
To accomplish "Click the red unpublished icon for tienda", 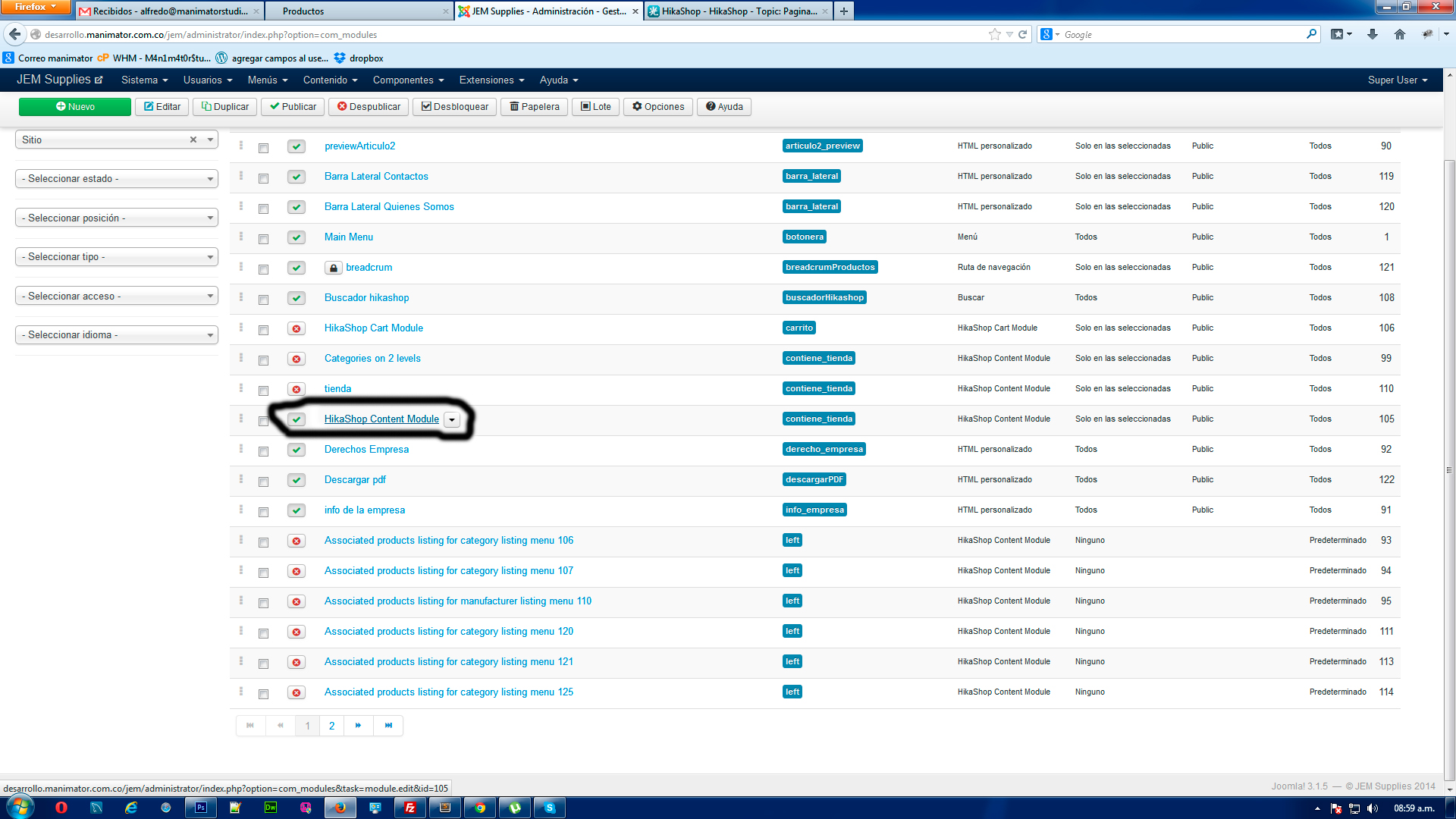I will [297, 389].
